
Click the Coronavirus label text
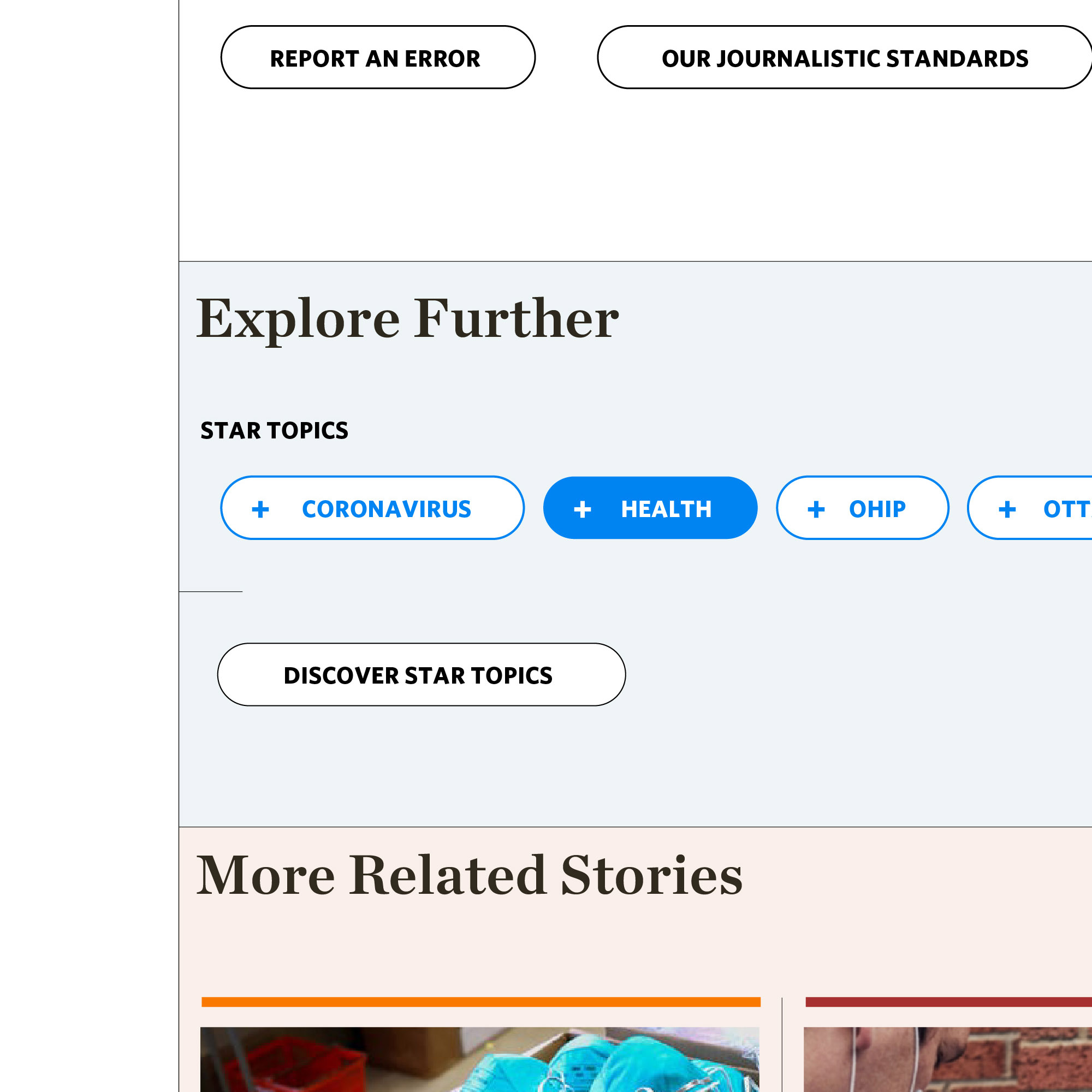[387, 509]
